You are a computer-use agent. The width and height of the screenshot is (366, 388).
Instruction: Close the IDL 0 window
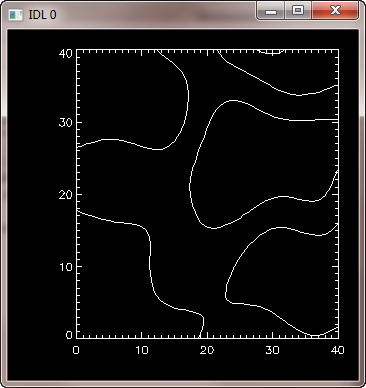[335, 11]
